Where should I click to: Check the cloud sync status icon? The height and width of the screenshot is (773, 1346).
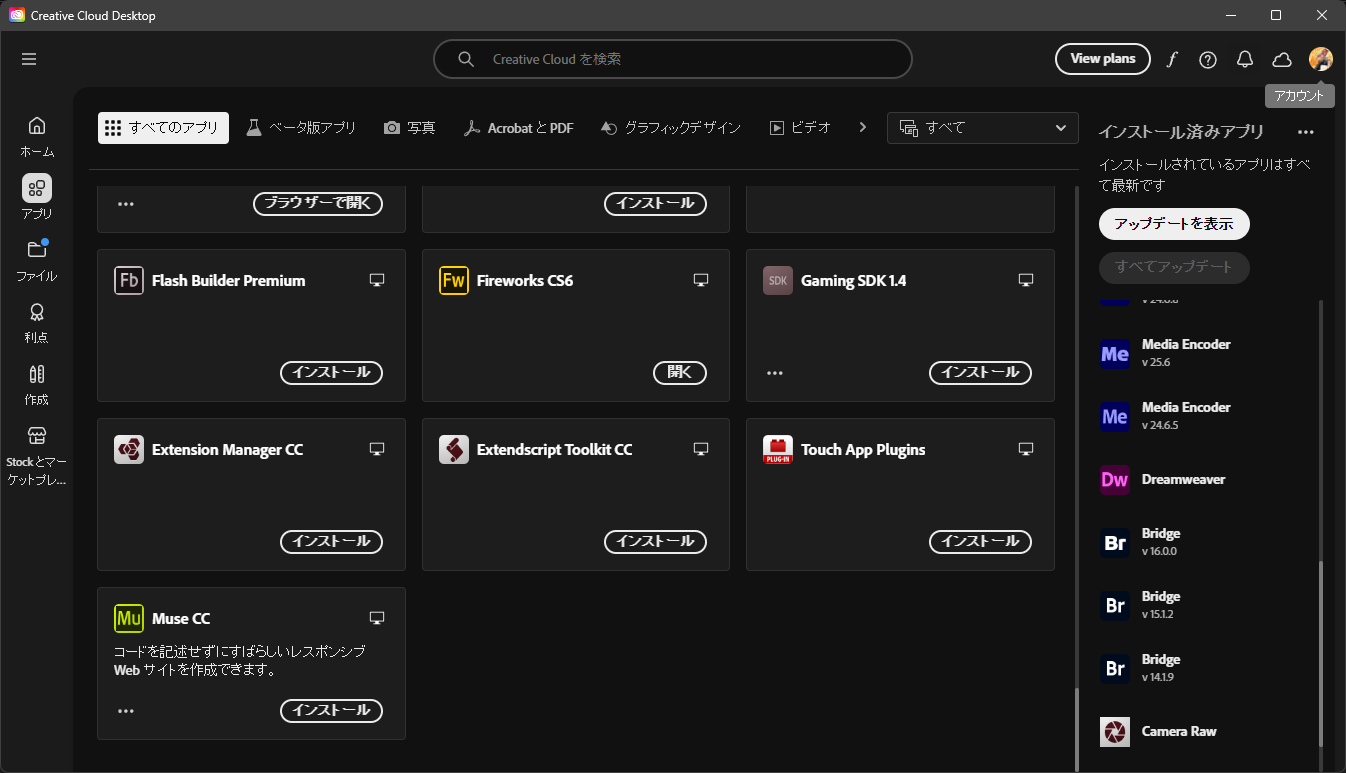point(1282,59)
